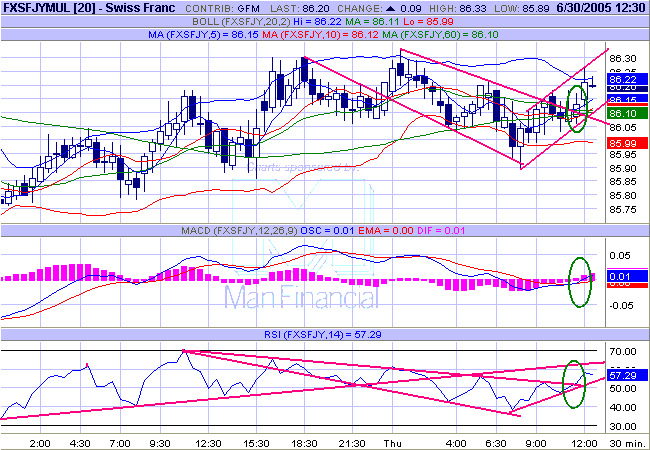Select the OSC = 0.01 MACD value
650x450 pixels.
pyautogui.click(x=327, y=231)
